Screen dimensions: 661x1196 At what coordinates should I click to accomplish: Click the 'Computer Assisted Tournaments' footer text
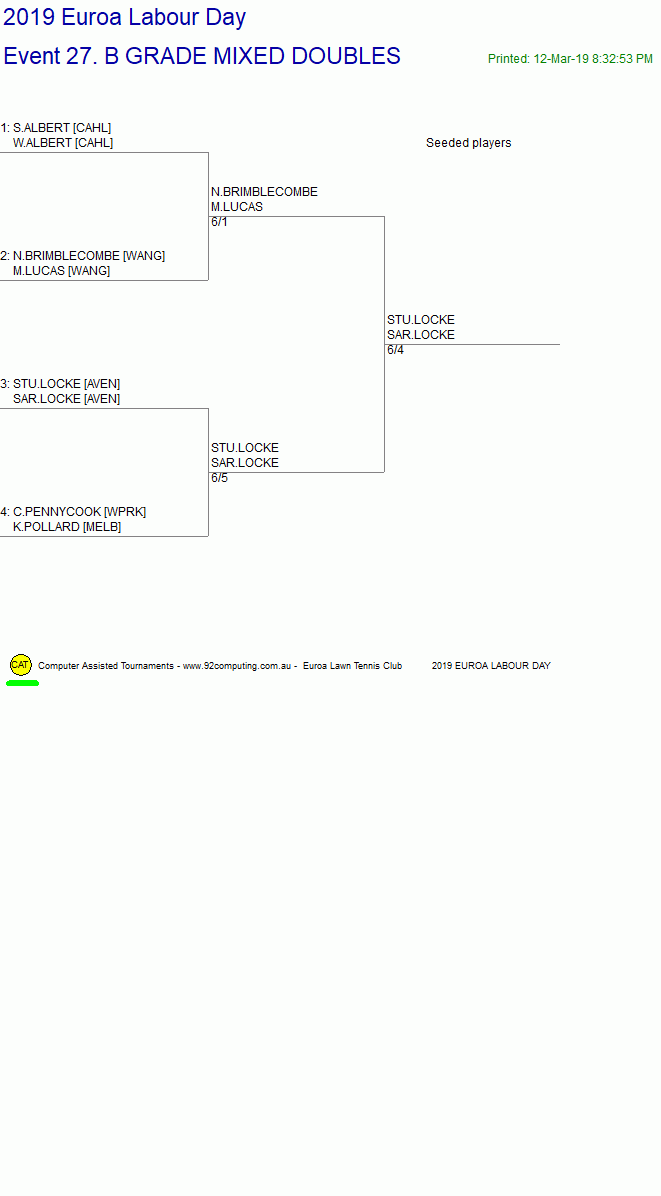click(x=106, y=666)
